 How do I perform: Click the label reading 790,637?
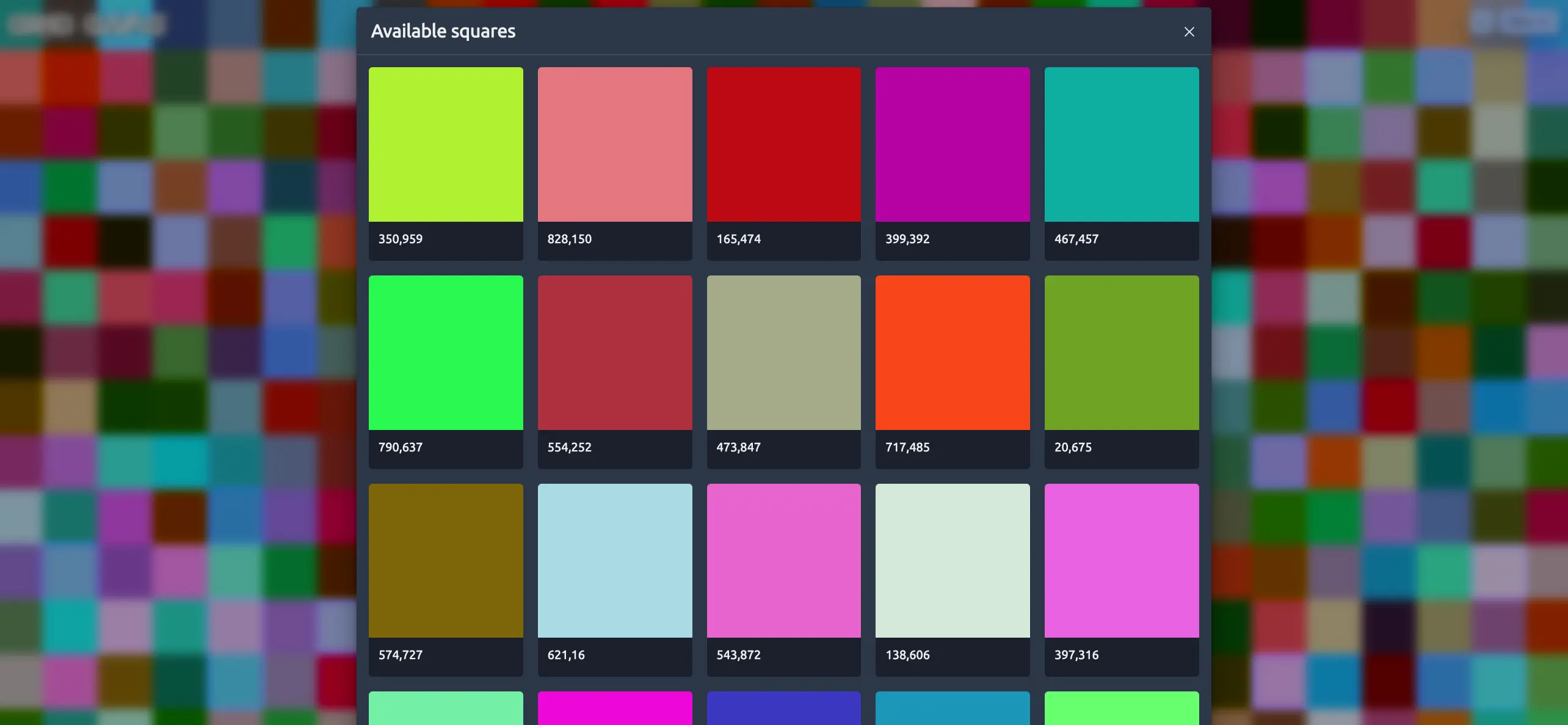point(401,447)
